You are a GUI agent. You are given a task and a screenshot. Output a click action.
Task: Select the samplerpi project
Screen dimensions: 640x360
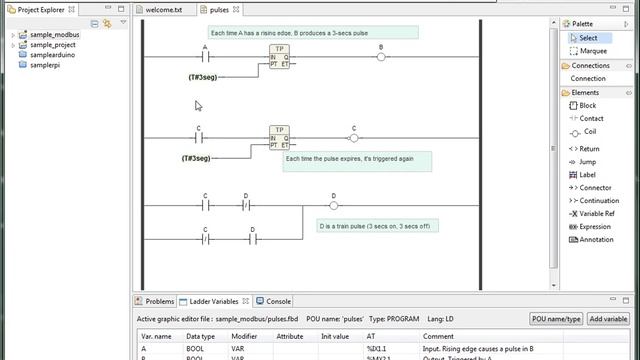(x=40, y=65)
